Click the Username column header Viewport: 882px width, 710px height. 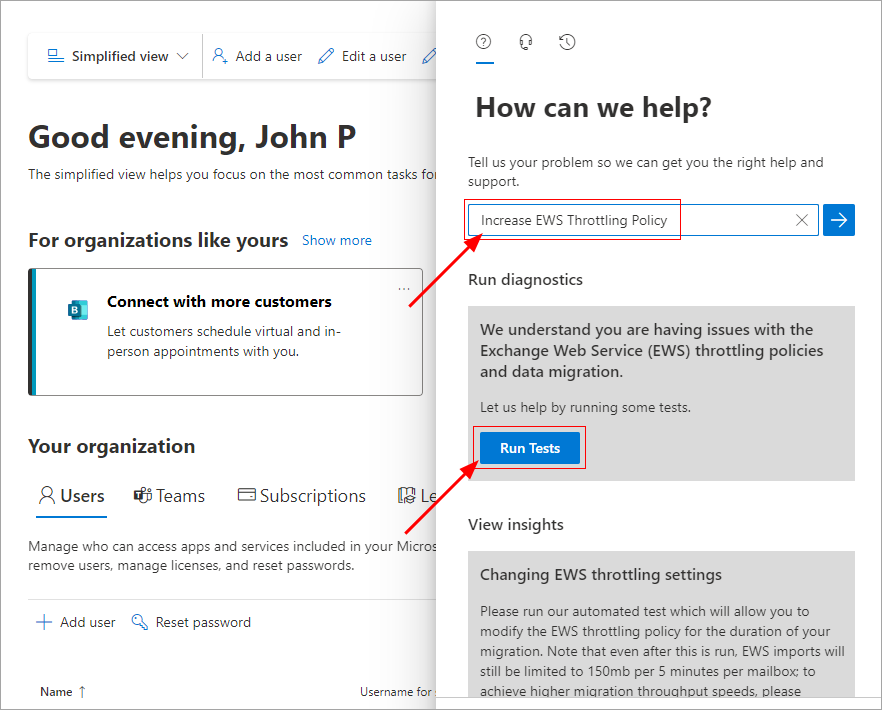398,692
